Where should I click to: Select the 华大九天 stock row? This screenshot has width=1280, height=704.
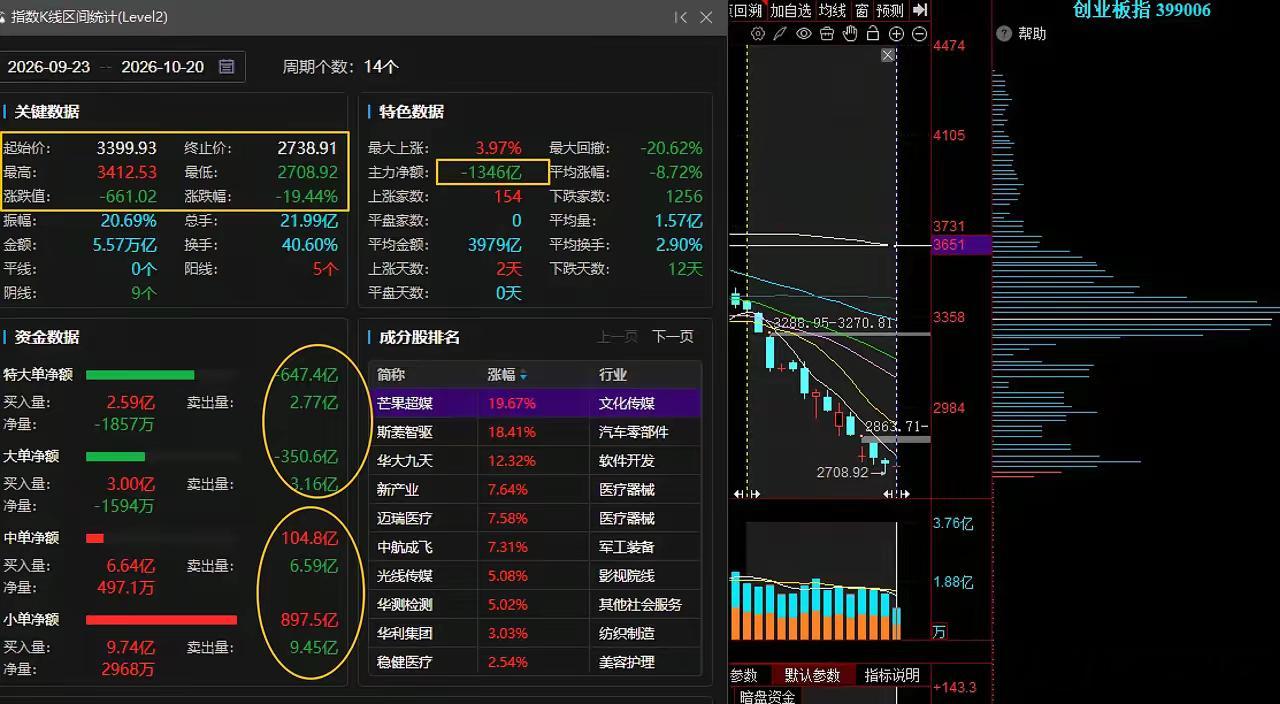535,461
